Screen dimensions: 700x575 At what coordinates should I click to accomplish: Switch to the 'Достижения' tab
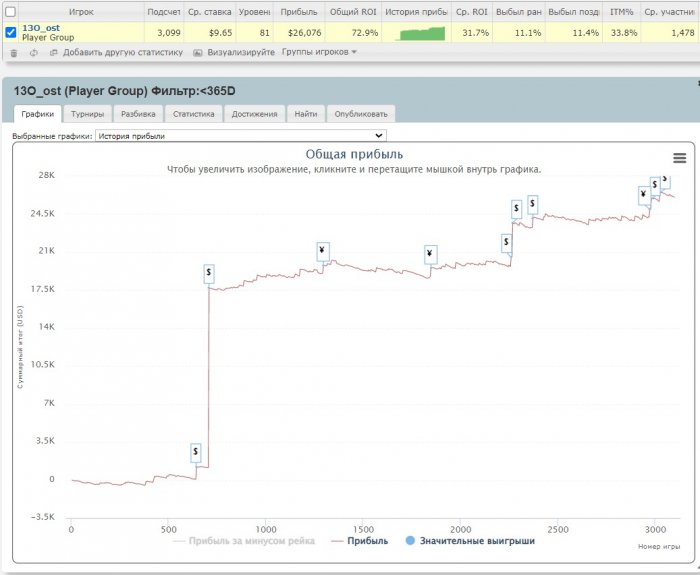point(254,114)
